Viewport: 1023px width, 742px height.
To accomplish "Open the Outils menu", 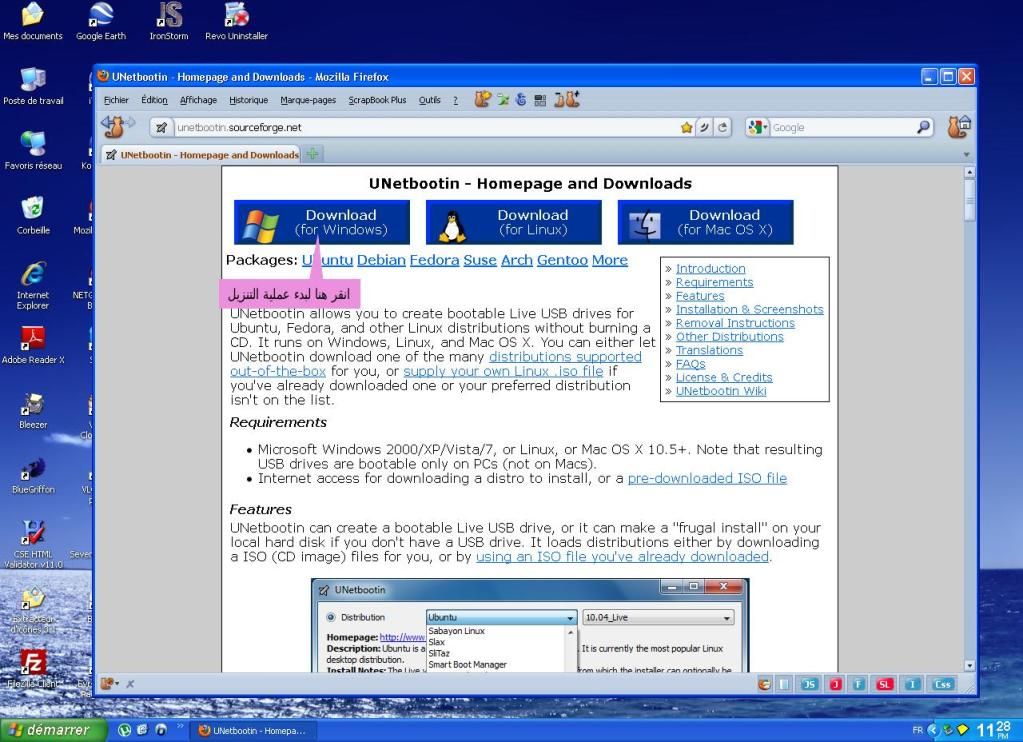I will [429, 100].
